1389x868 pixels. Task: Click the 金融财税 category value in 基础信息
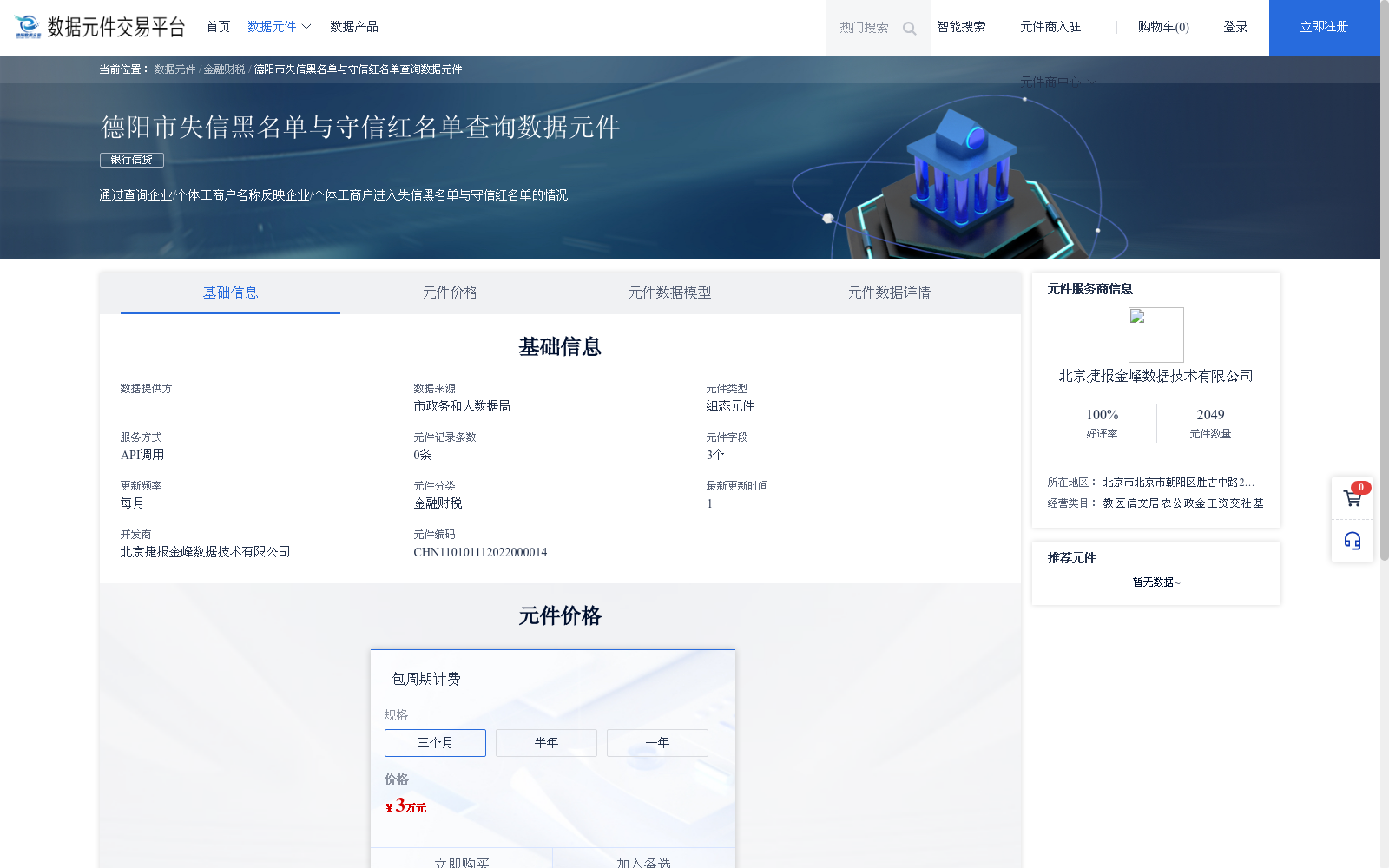(x=438, y=503)
